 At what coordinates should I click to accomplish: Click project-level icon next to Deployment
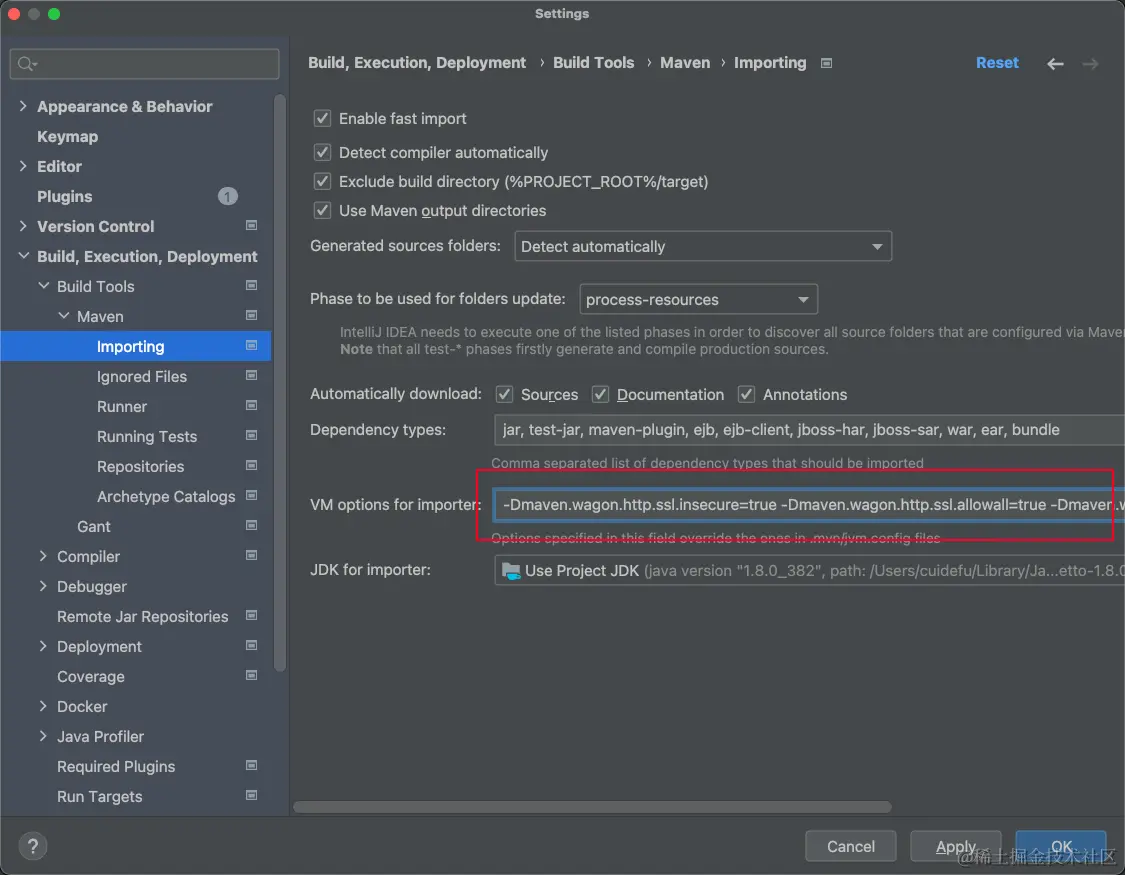(x=251, y=645)
